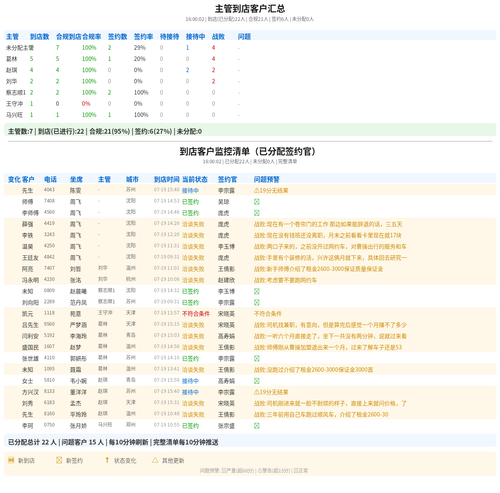Click the 到店数 column header
The height and width of the screenshot is (493, 500).
[x=40, y=36]
